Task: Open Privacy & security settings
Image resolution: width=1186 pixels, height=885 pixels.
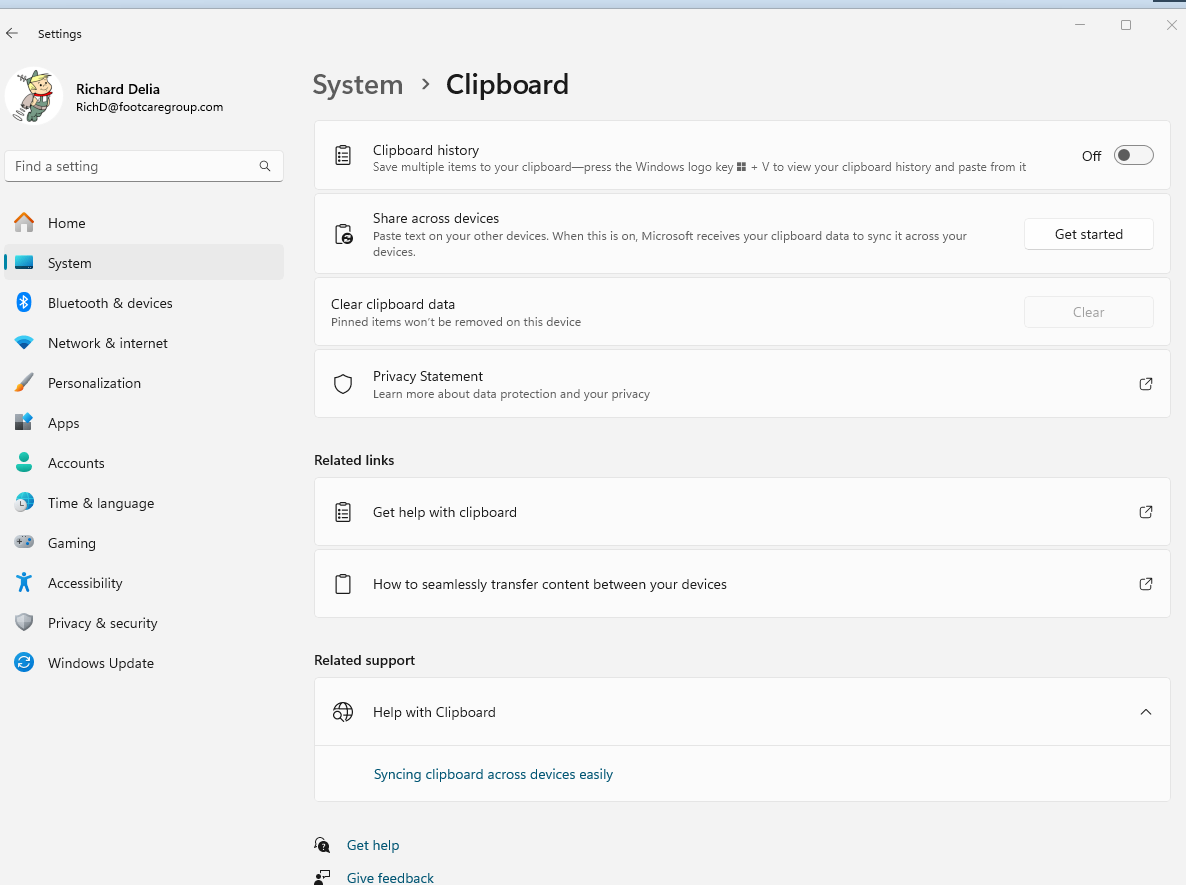Action: tap(144, 623)
